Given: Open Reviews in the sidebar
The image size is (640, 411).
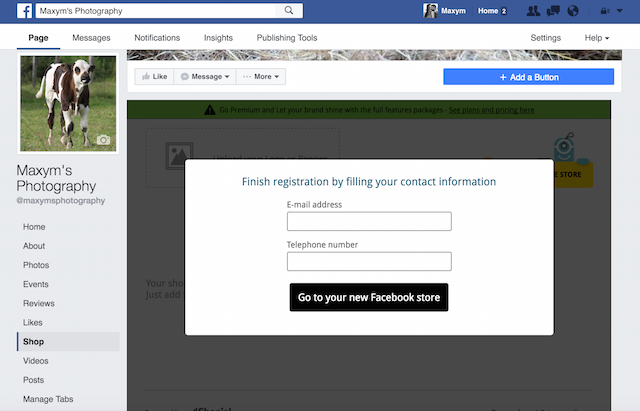Looking at the screenshot, I should click(x=39, y=304).
